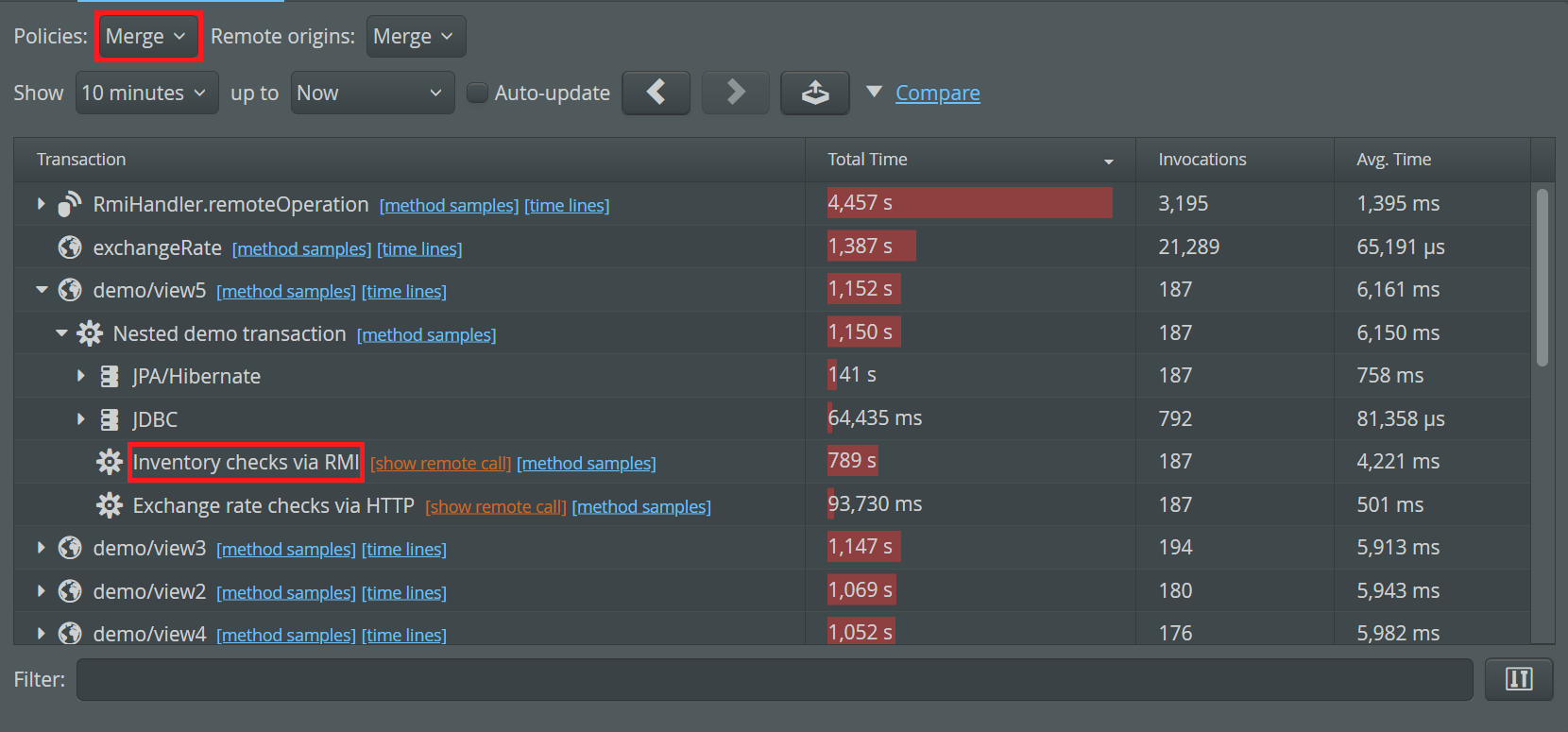Enable the Auto-update checkbox
Screen dimensions: 1568x732
478,93
